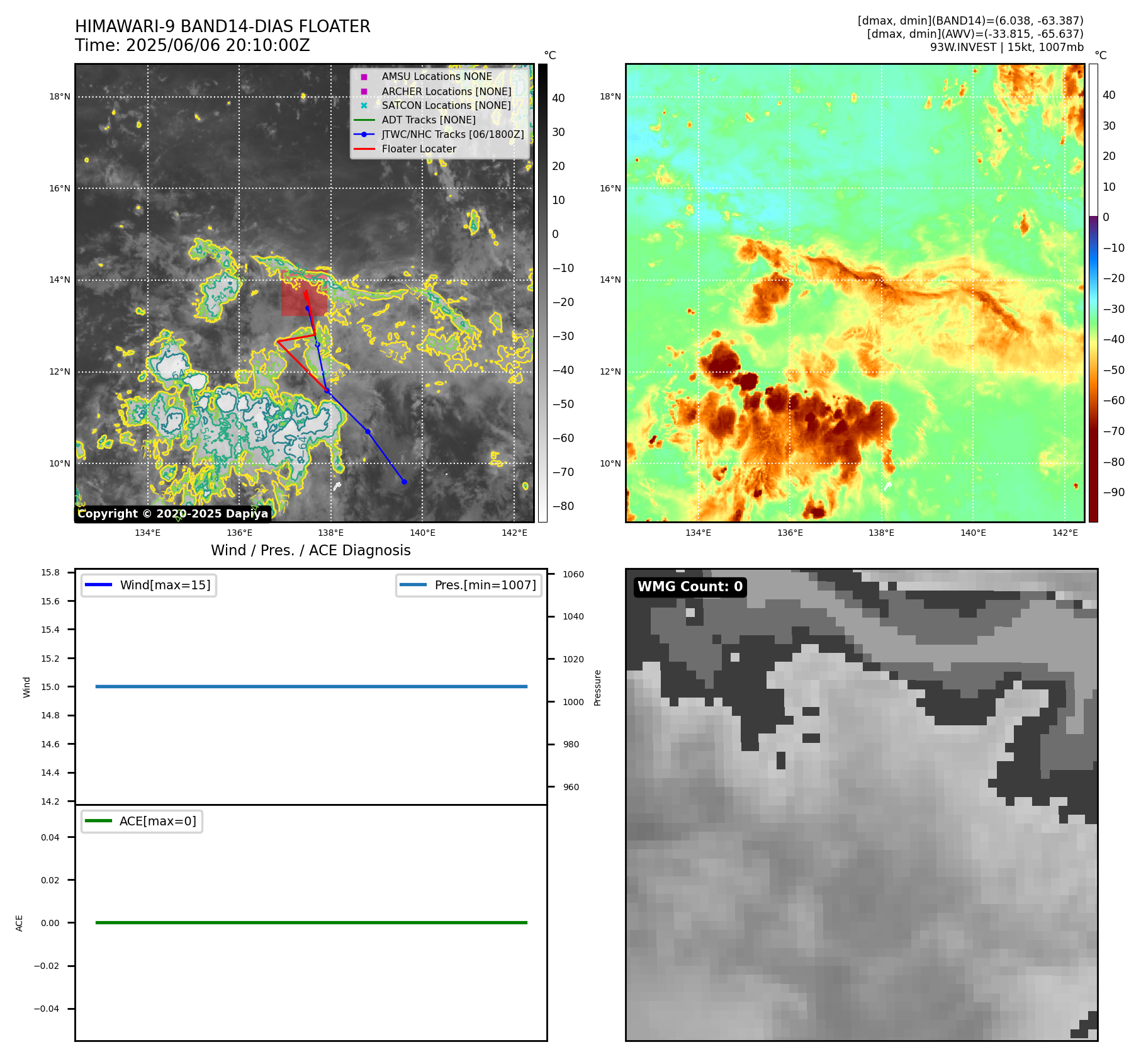Screen dimensions: 1141x1064
Task: Click the cyan X marker beside SATCON Locations
Action: coord(364,106)
